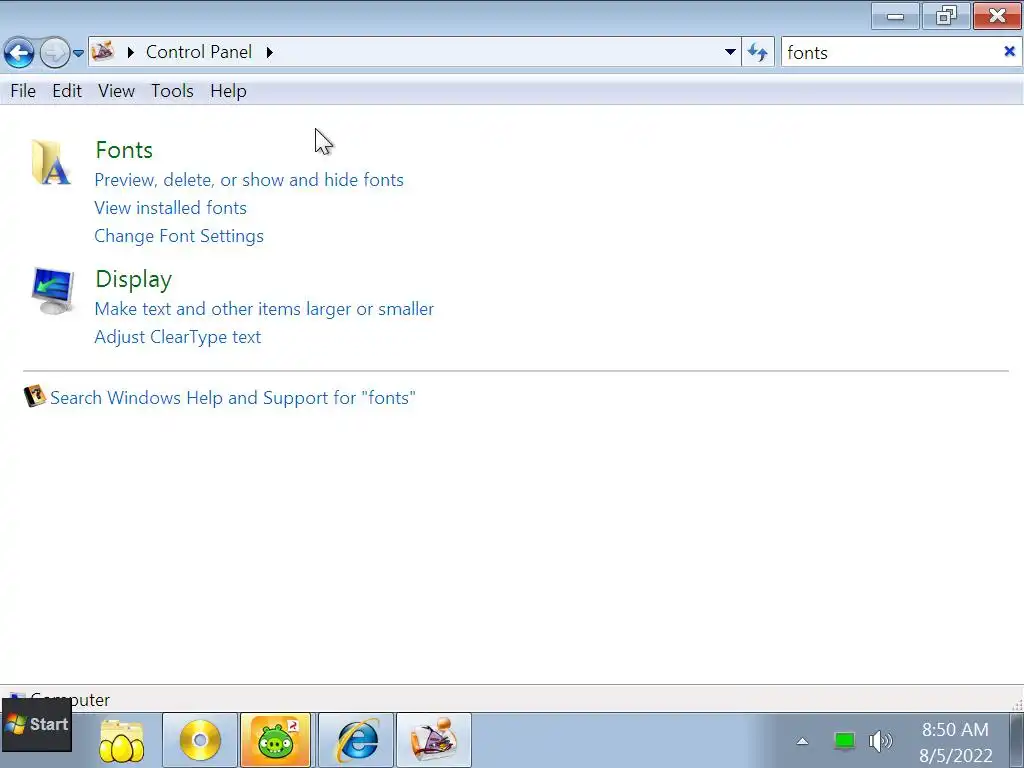The image size is (1024, 768).
Task: Click into the search box containing fonts
Action: [891, 52]
